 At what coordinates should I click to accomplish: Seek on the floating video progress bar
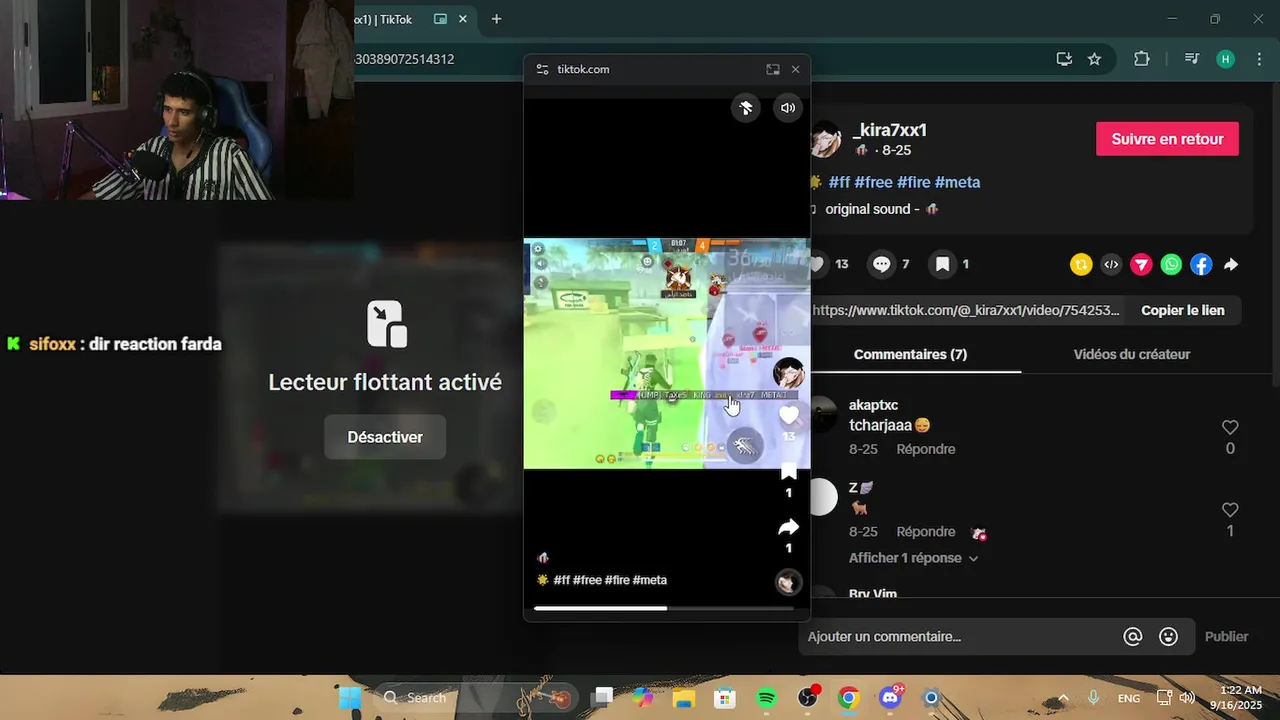(x=664, y=608)
